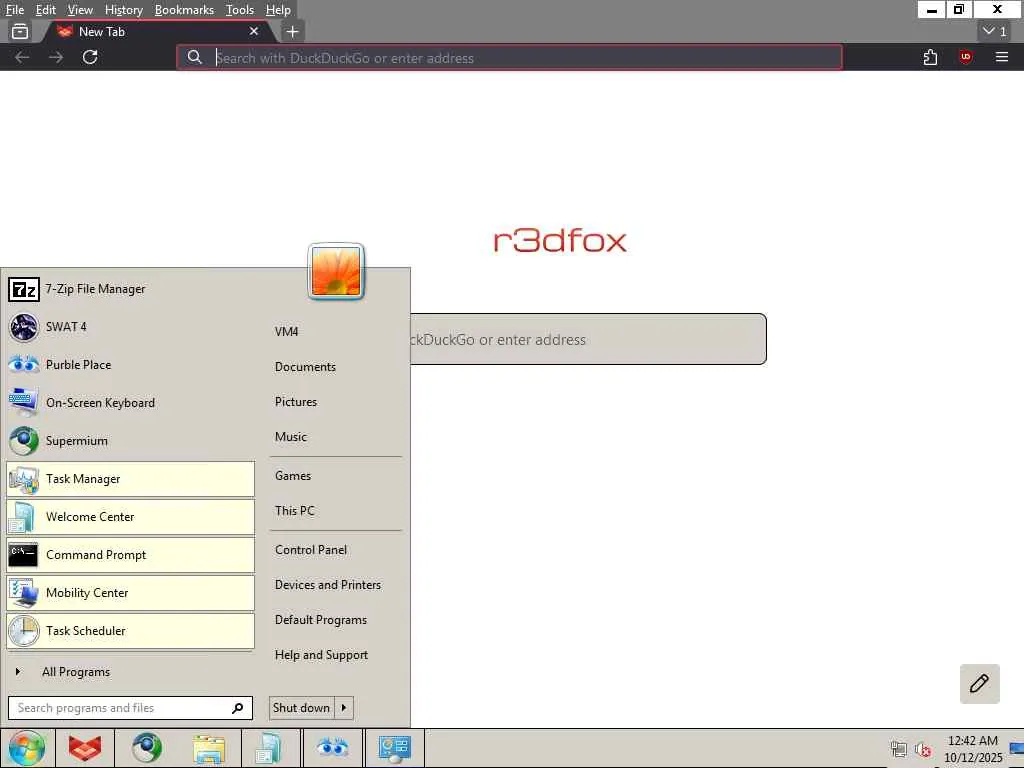This screenshot has width=1024, height=768.
Task: Click the back navigation arrow
Action: pyautogui.click(x=22, y=57)
